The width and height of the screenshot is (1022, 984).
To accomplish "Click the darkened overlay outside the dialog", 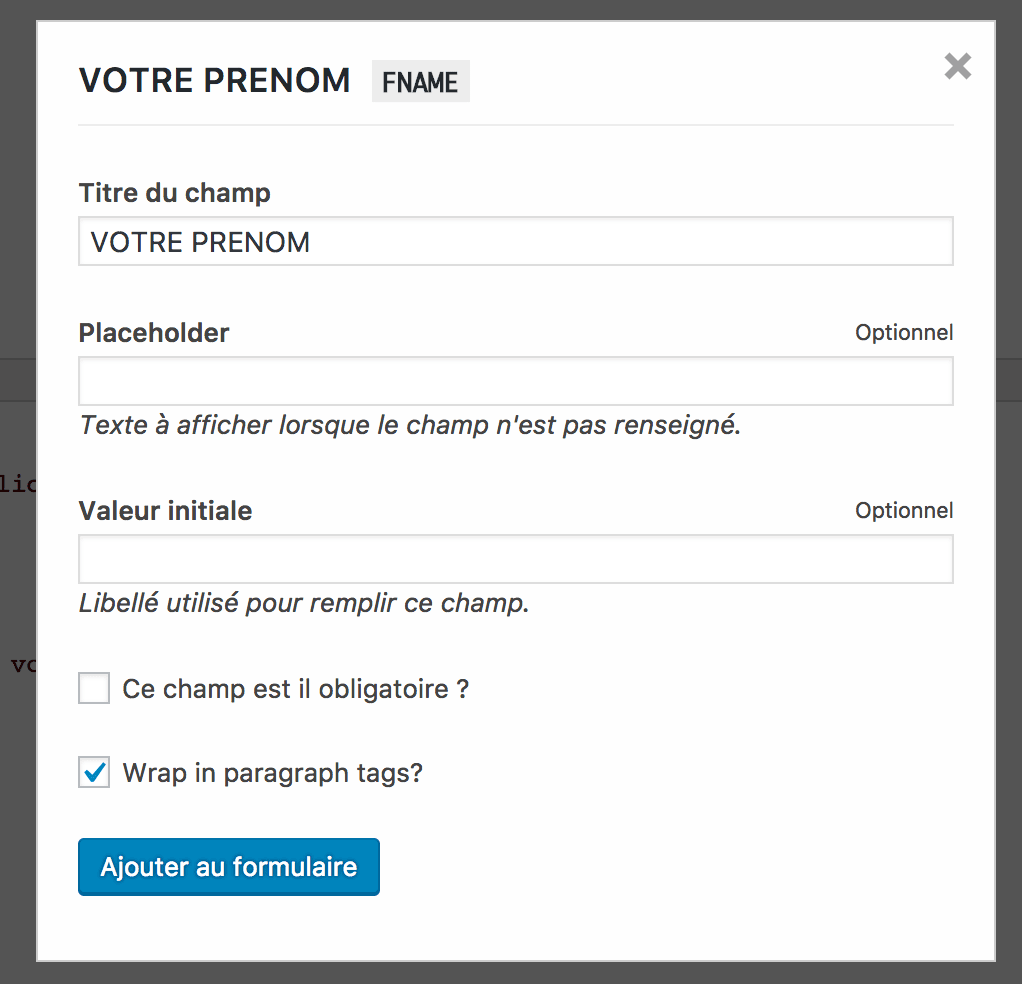I will (18, 500).
